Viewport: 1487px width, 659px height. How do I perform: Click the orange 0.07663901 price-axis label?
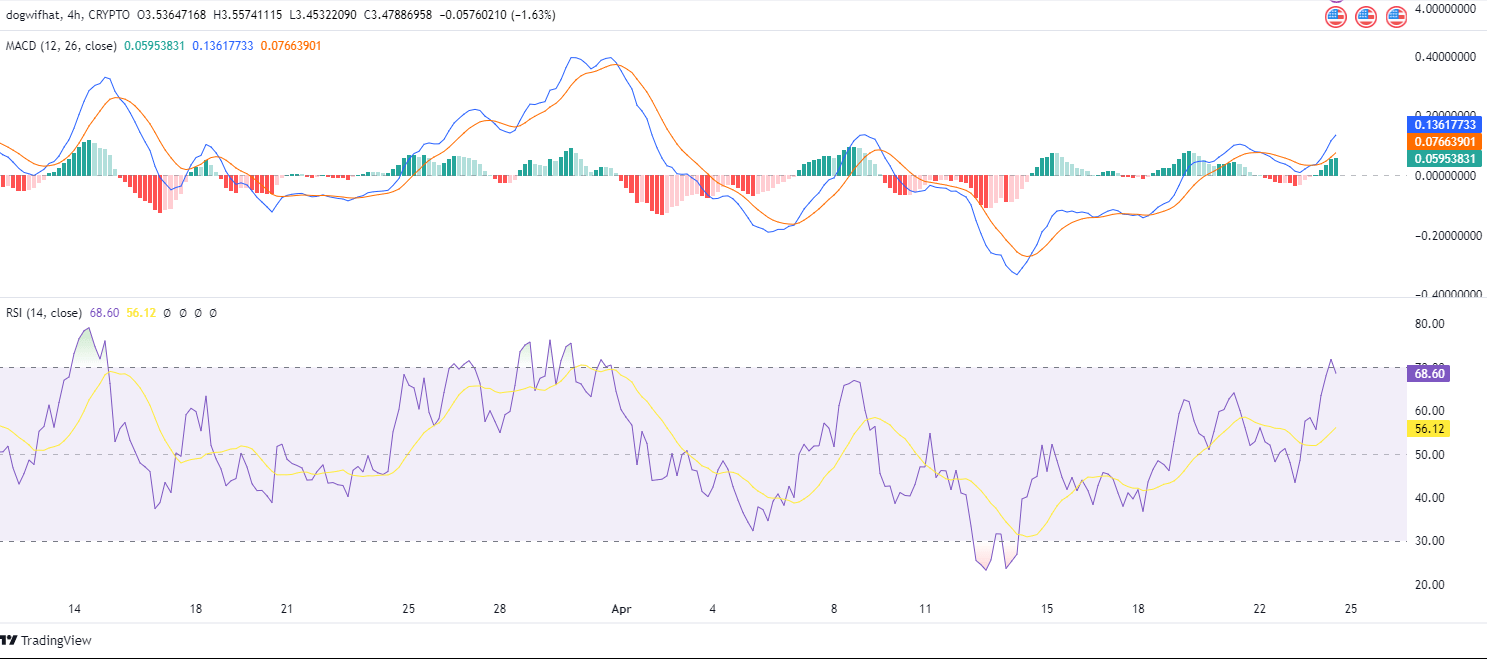pos(1444,142)
